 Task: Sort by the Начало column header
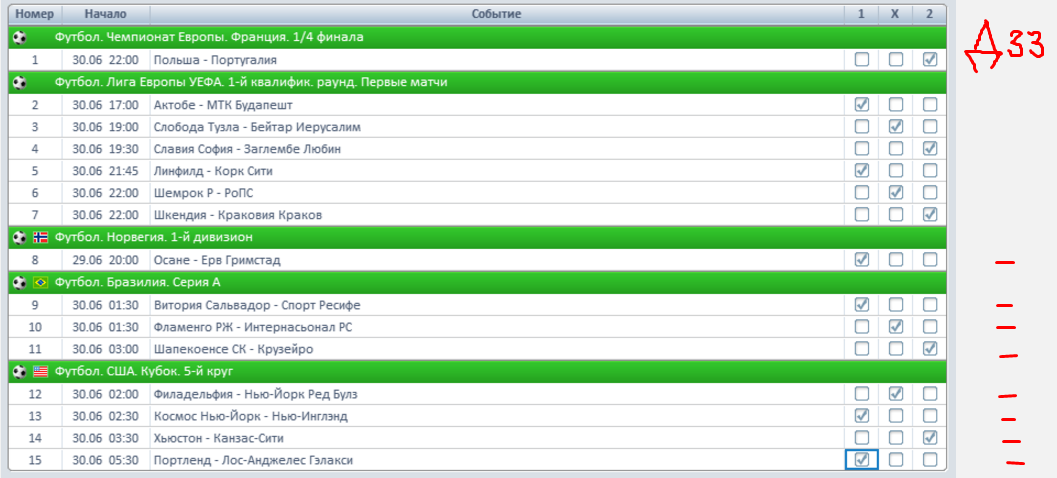coord(107,14)
